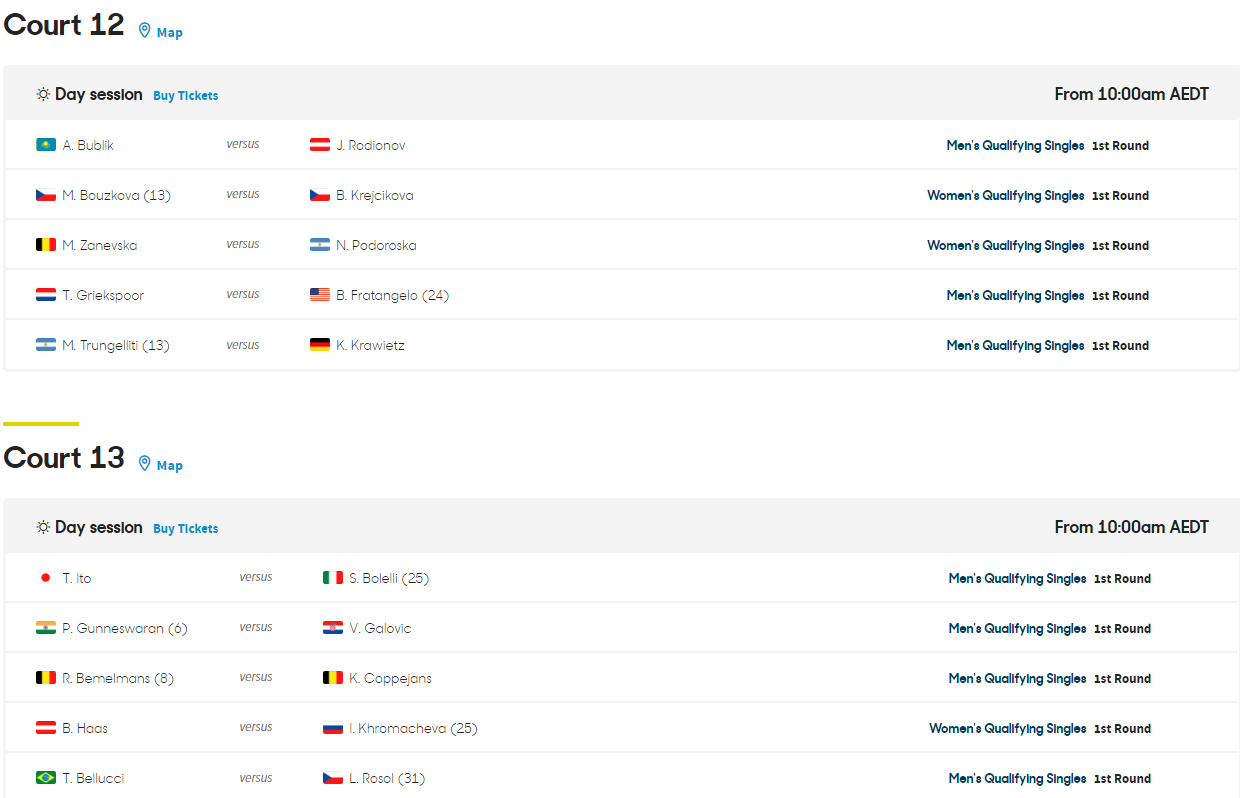Click the India flag beside P. Gunneswaran
Screen dimensions: 1240x798
click(x=46, y=628)
